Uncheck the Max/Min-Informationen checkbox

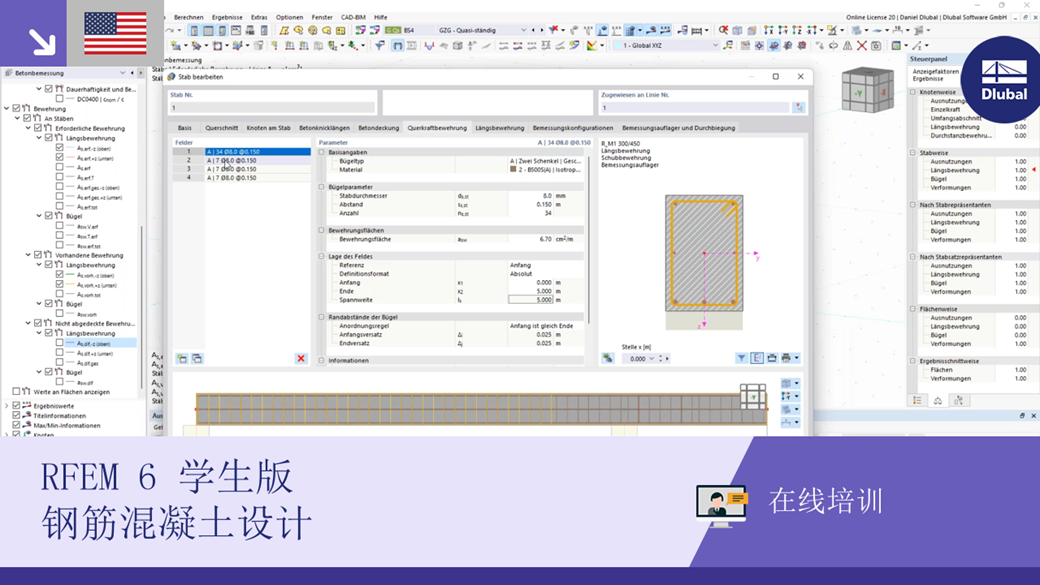click(17, 425)
